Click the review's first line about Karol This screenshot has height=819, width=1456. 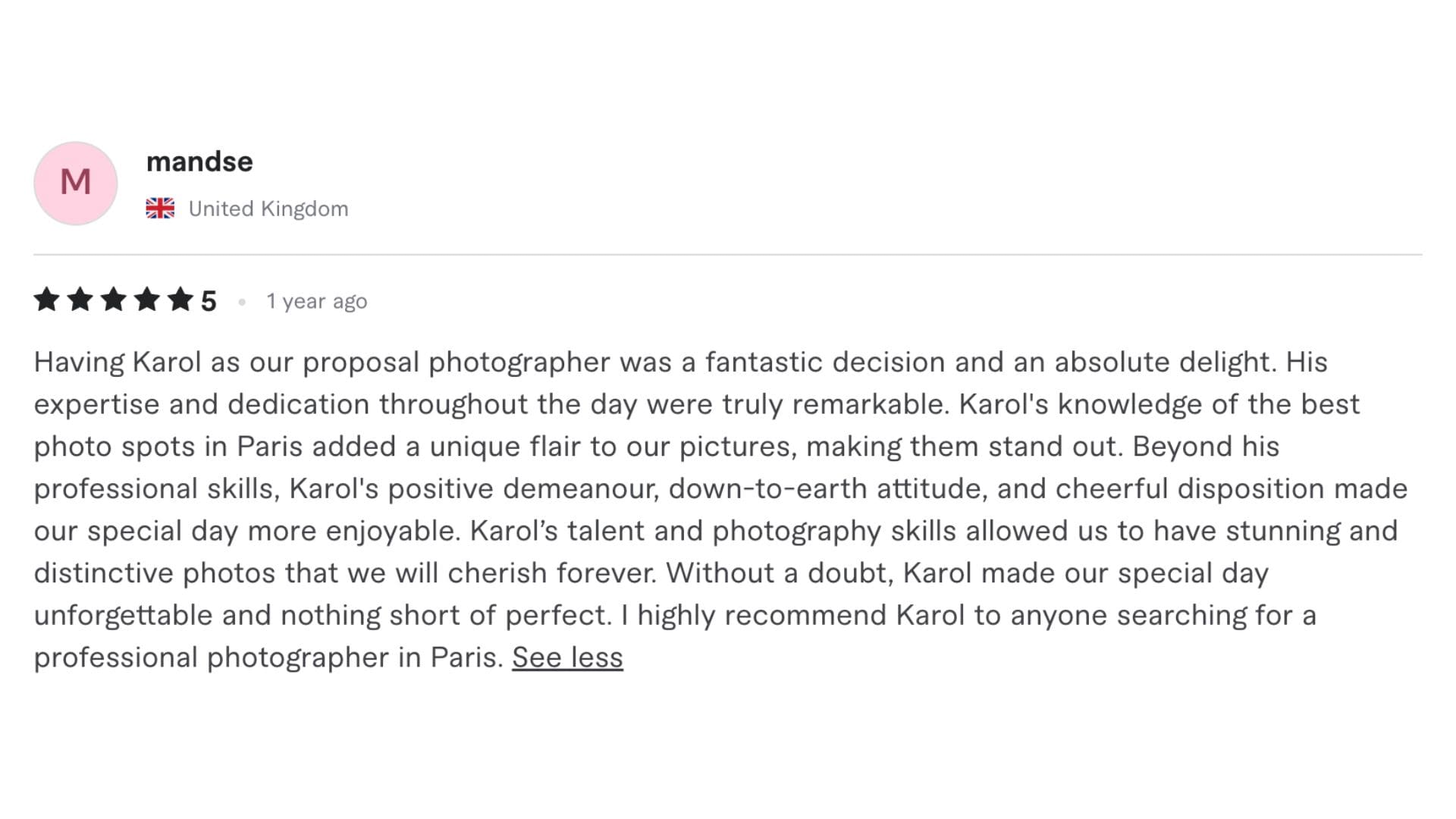[x=681, y=362]
